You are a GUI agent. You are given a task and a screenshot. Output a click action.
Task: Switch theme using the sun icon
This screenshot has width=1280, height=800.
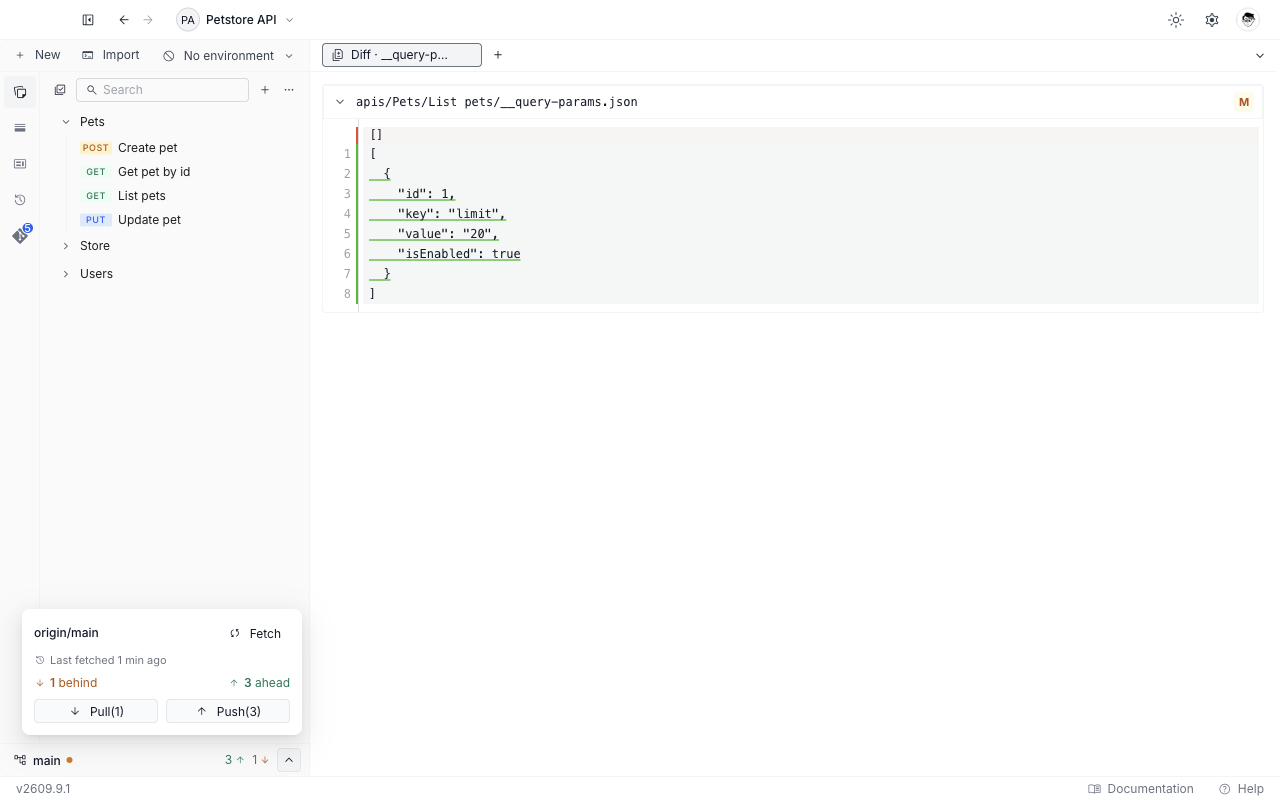click(x=1176, y=20)
